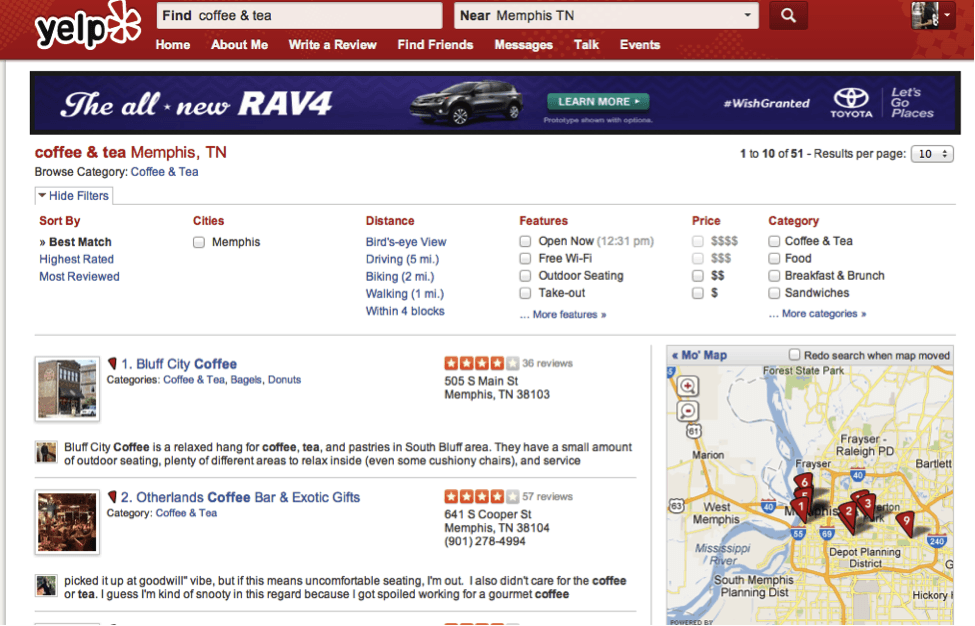Click Donuts category link
This screenshot has height=626, width=975.
(x=285, y=380)
